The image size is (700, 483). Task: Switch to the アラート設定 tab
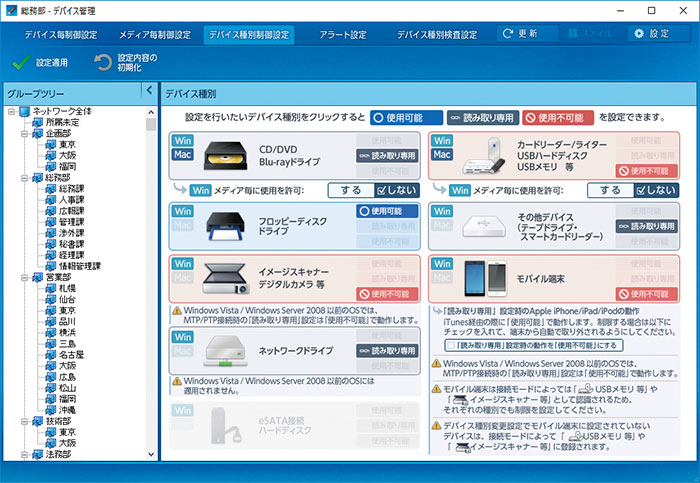343,34
